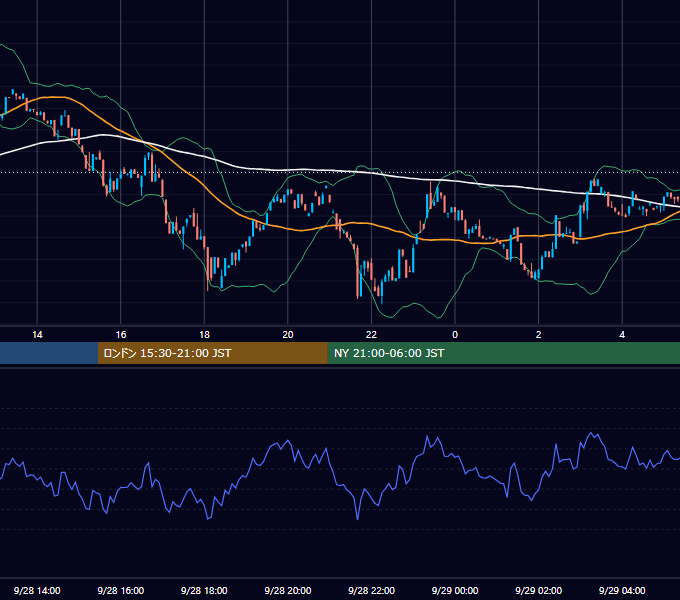The image size is (680, 600).
Task: Select the 0 hour axis label
Action: click(455, 335)
